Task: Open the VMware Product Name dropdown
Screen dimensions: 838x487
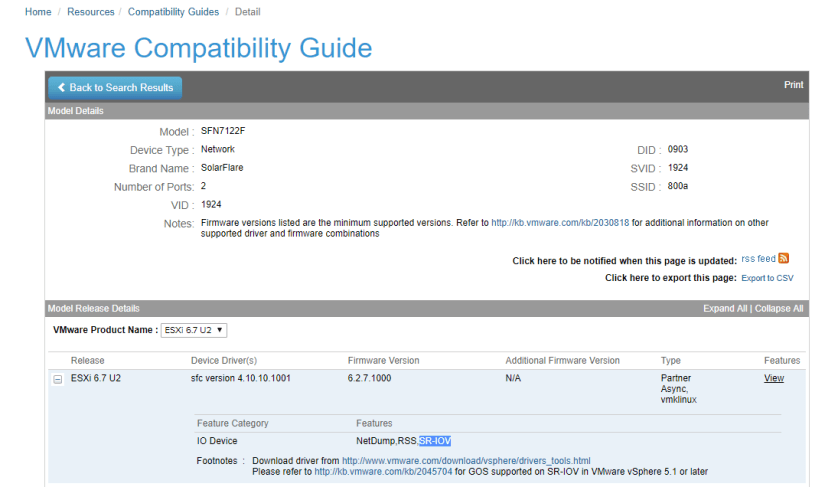Action: pyautogui.click(x=194, y=330)
